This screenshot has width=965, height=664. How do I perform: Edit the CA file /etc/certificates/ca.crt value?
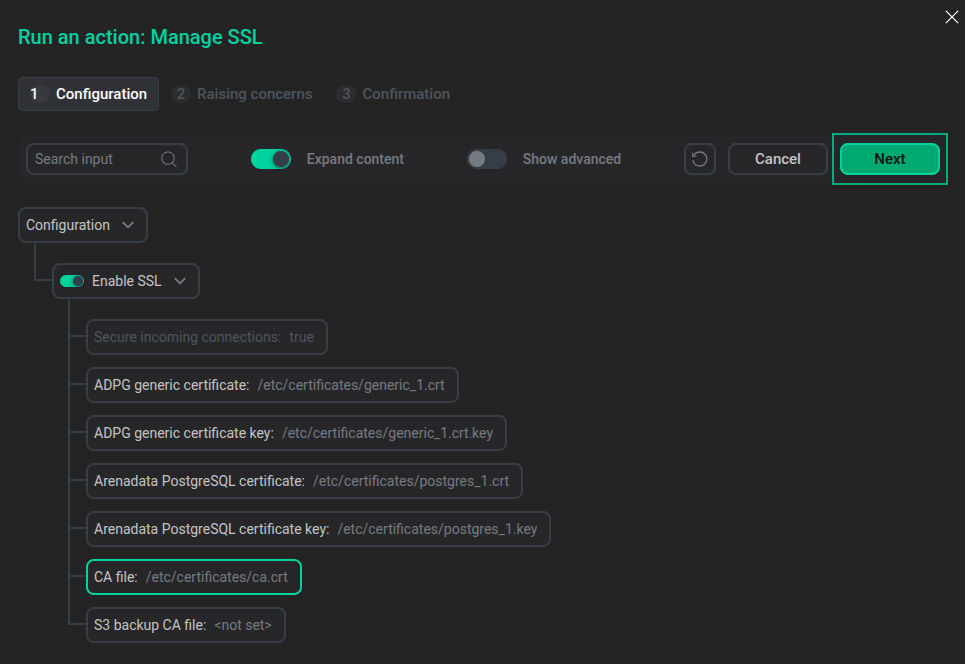(x=194, y=577)
